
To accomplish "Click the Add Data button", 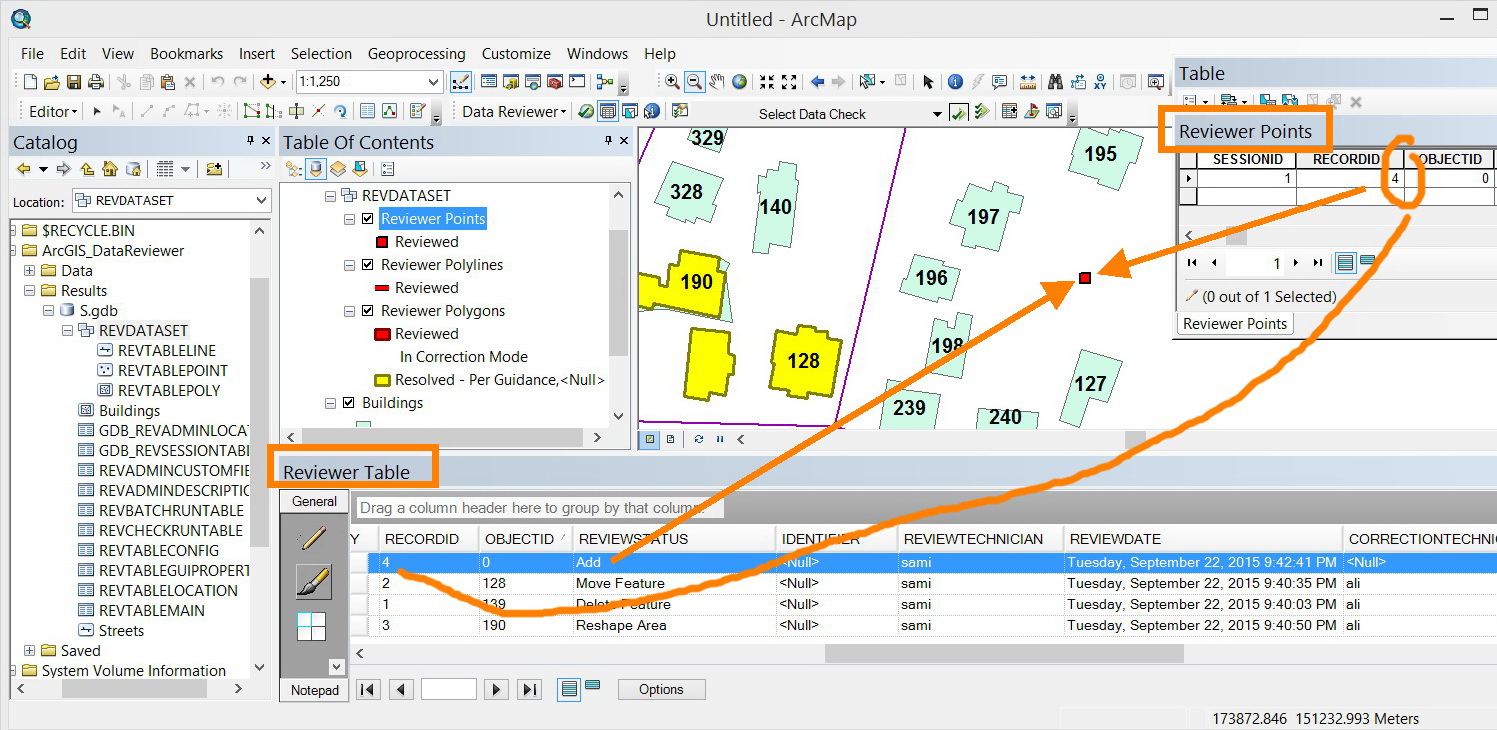I will (268, 82).
